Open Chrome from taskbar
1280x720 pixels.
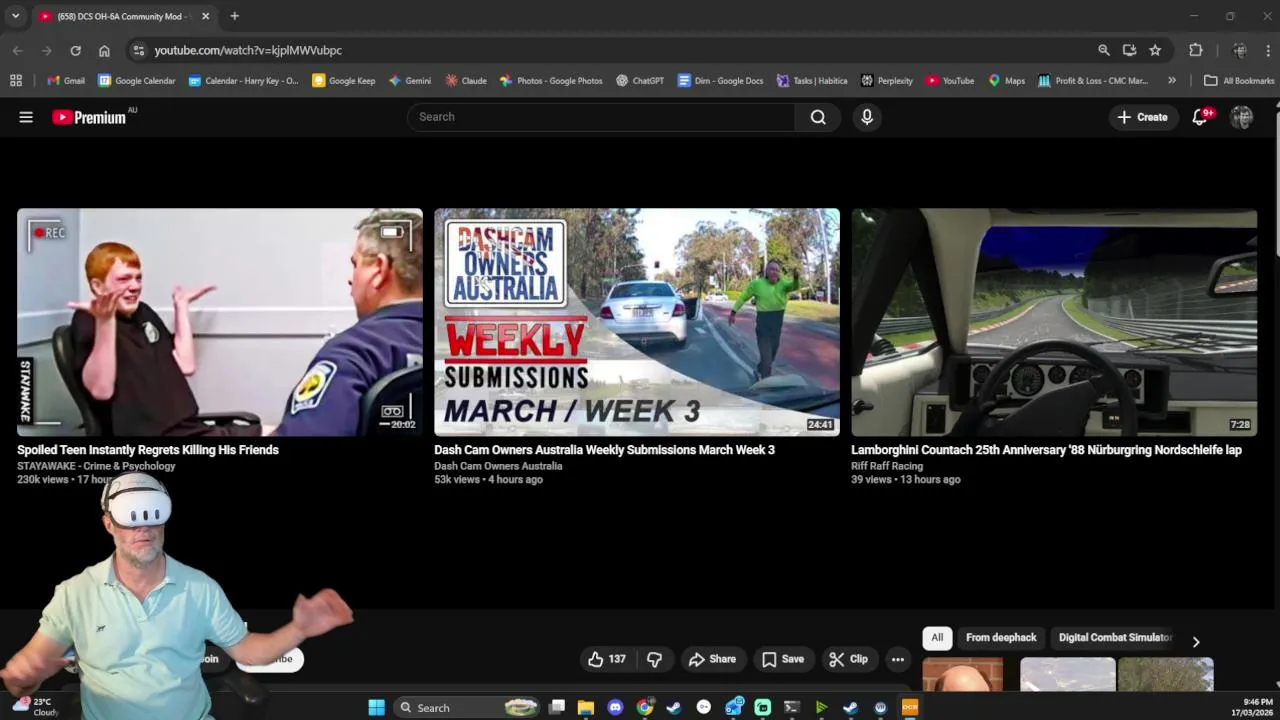(x=645, y=707)
